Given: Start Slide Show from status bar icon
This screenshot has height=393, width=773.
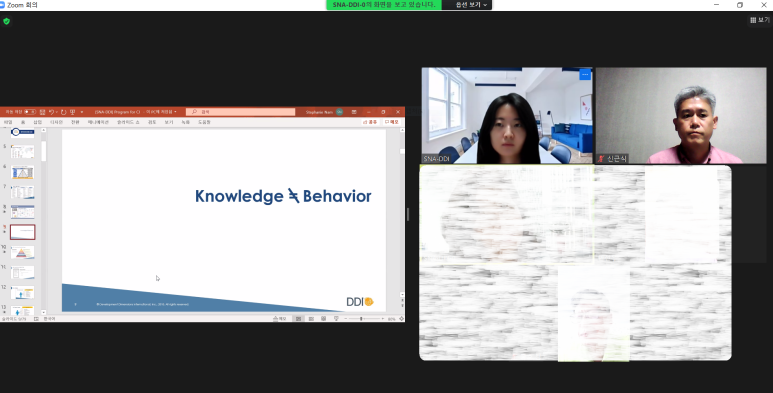Looking at the screenshot, I should [336, 319].
